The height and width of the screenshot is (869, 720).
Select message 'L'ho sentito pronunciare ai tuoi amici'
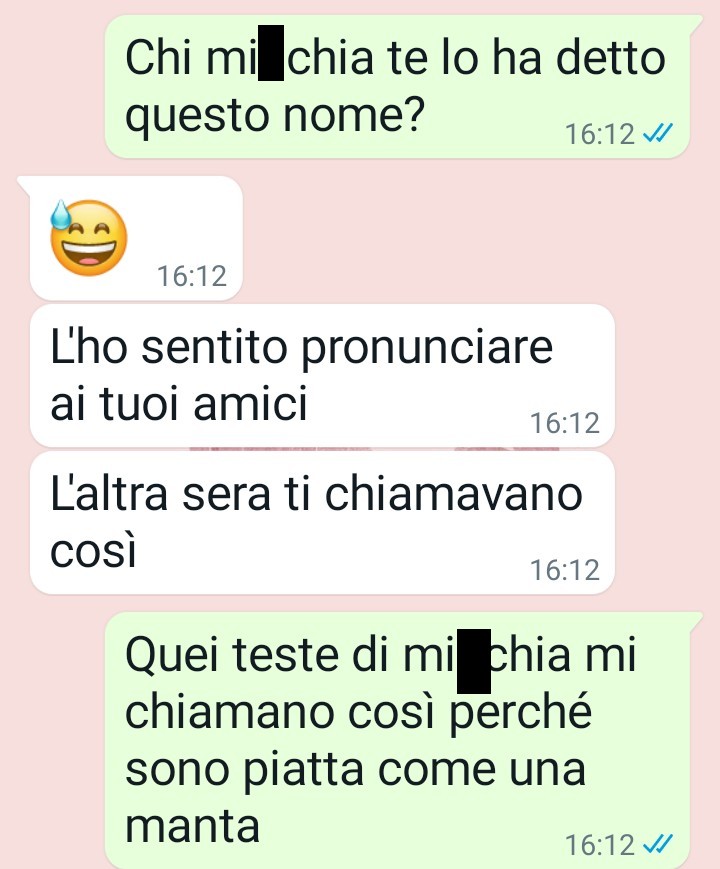tap(322, 375)
